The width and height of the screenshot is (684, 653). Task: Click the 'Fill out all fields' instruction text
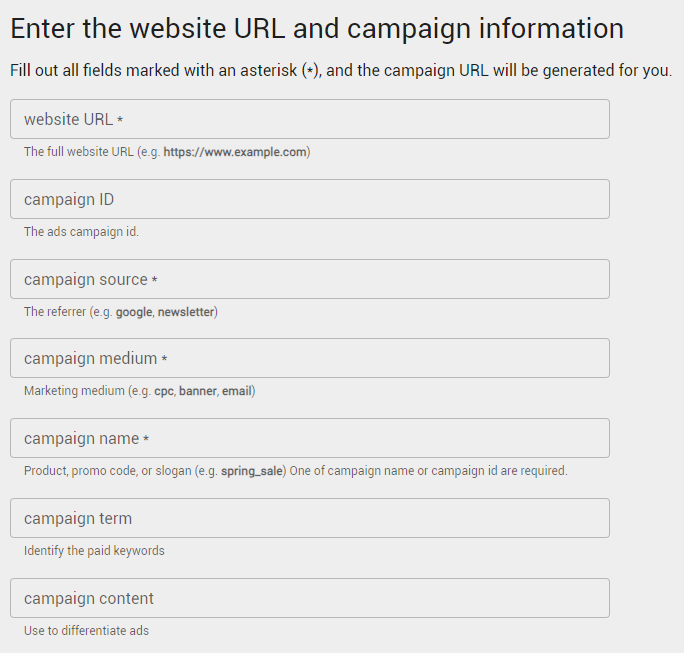coord(340,72)
